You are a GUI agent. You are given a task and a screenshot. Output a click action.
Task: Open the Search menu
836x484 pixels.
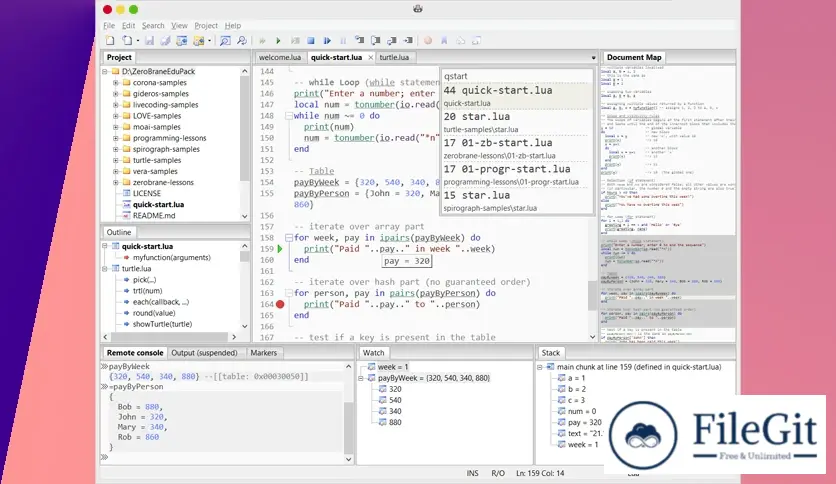point(153,26)
